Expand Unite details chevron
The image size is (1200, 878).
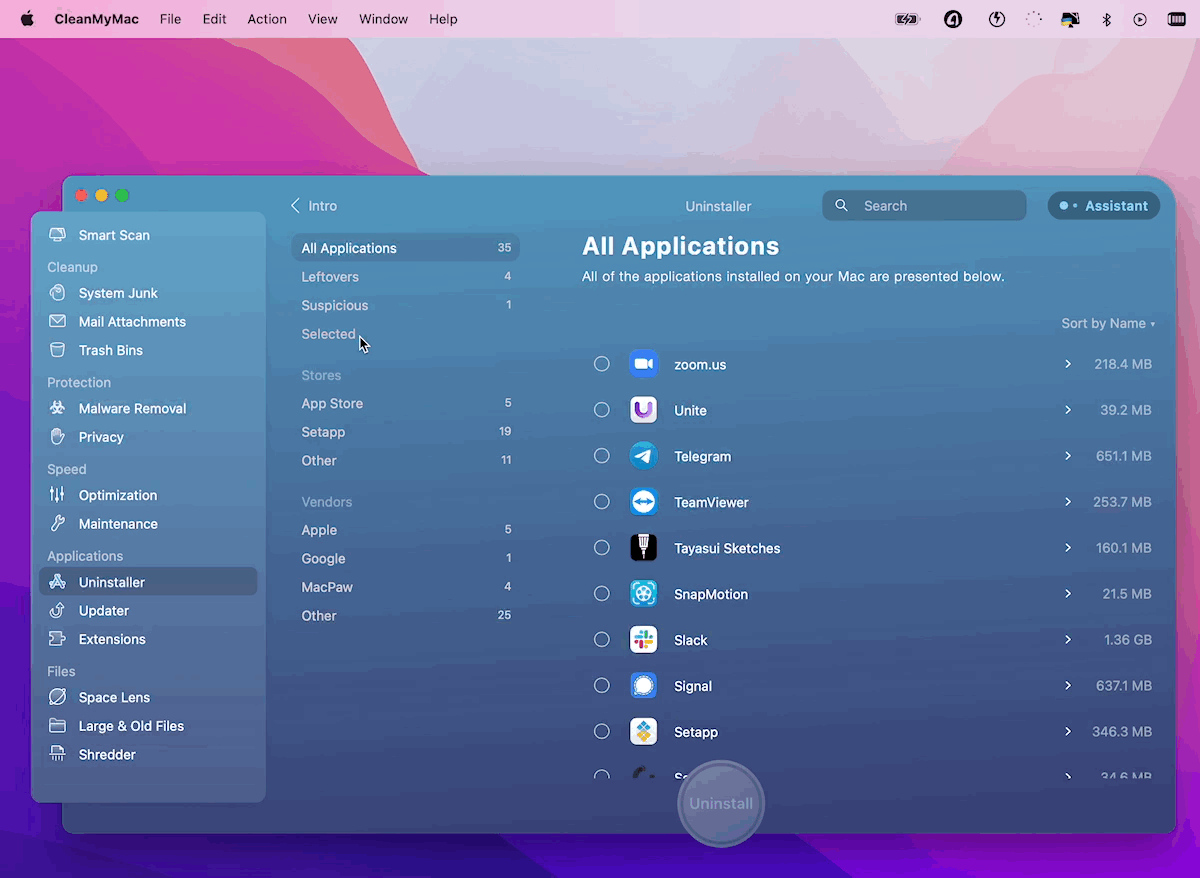[1068, 410]
